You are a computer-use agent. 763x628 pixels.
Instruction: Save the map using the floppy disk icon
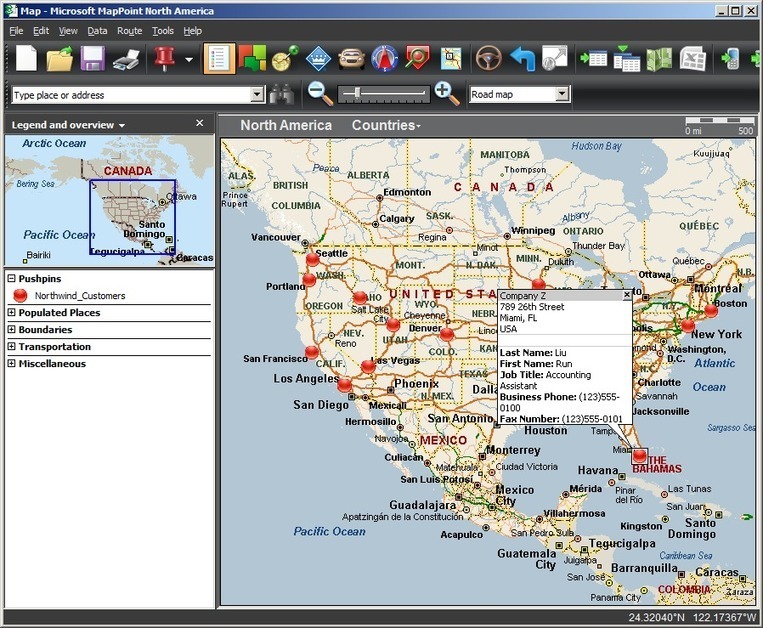pyautogui.click(x=93, y=59)
